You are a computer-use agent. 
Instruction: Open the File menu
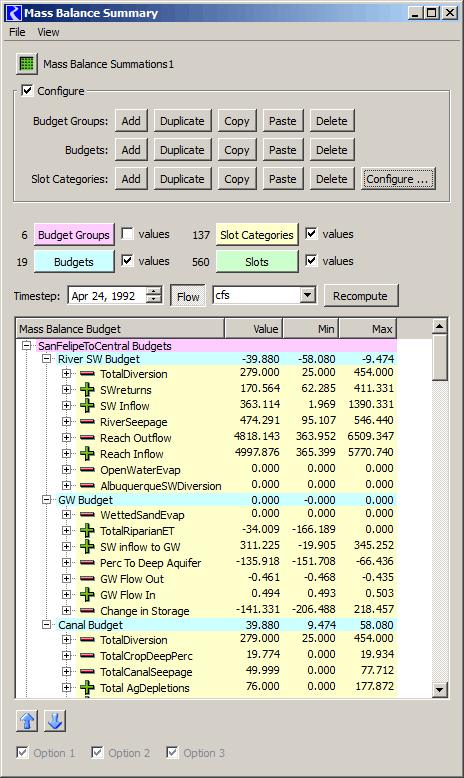pyautogui.click(x=17, y=32)
